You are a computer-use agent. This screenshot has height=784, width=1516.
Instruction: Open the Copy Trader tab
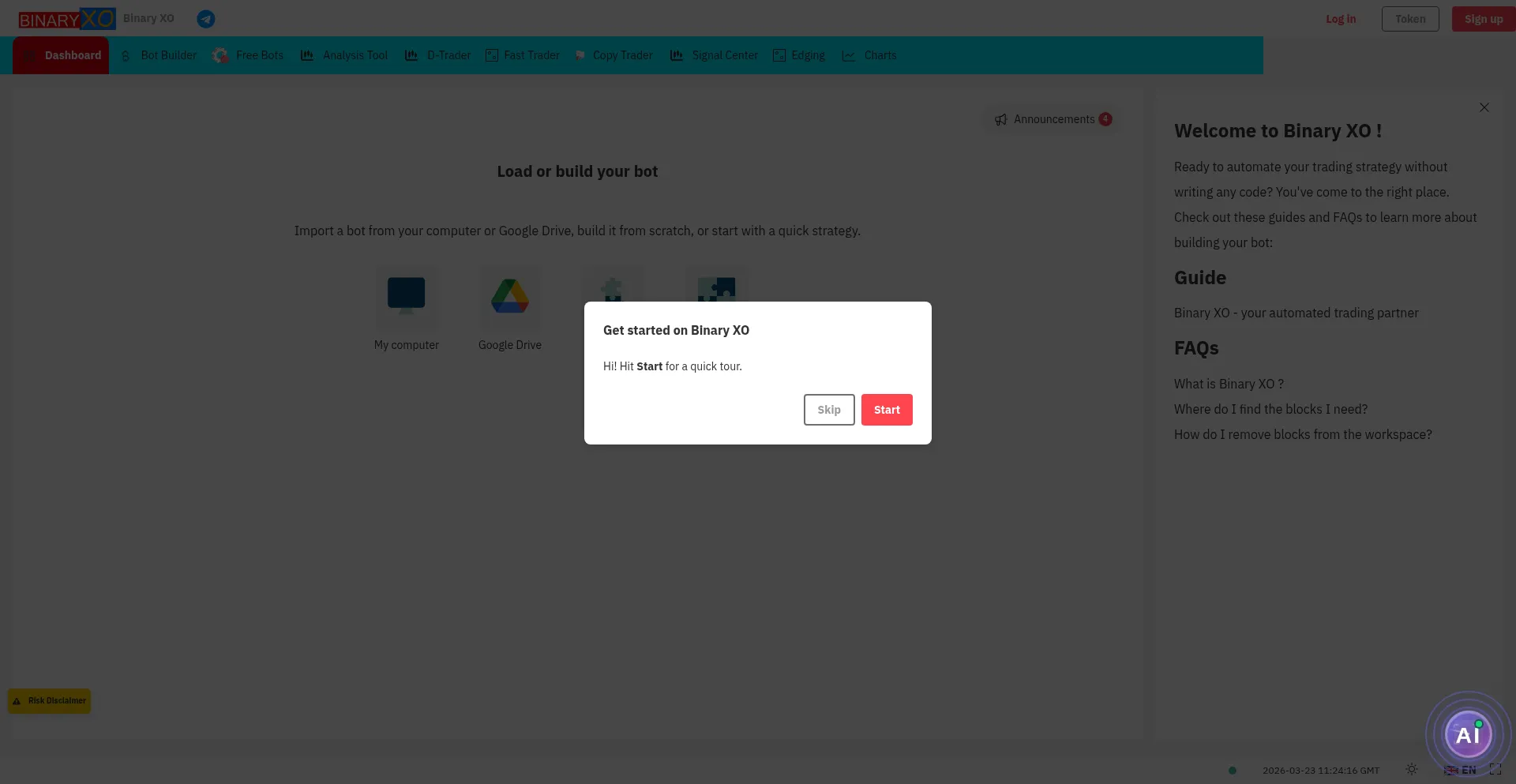[614, 55]
